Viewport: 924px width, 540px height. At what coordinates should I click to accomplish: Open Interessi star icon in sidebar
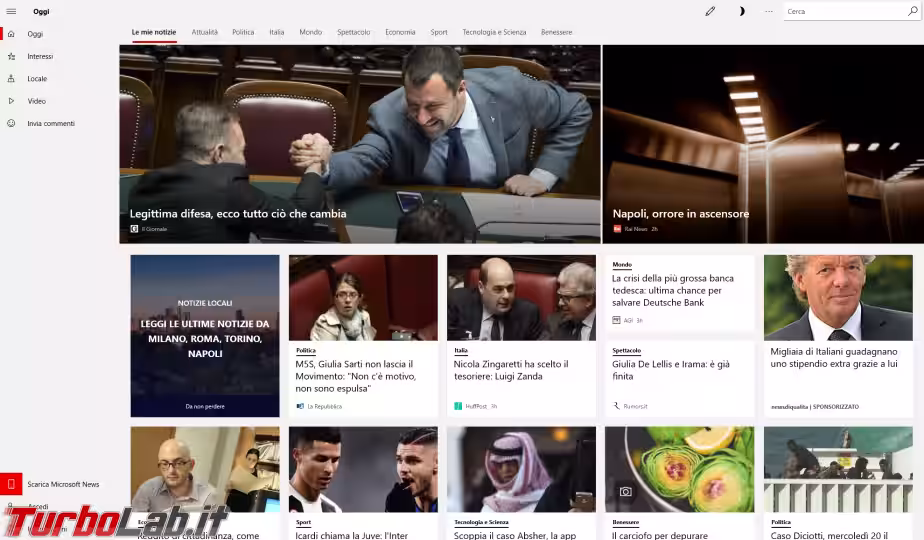11,56
